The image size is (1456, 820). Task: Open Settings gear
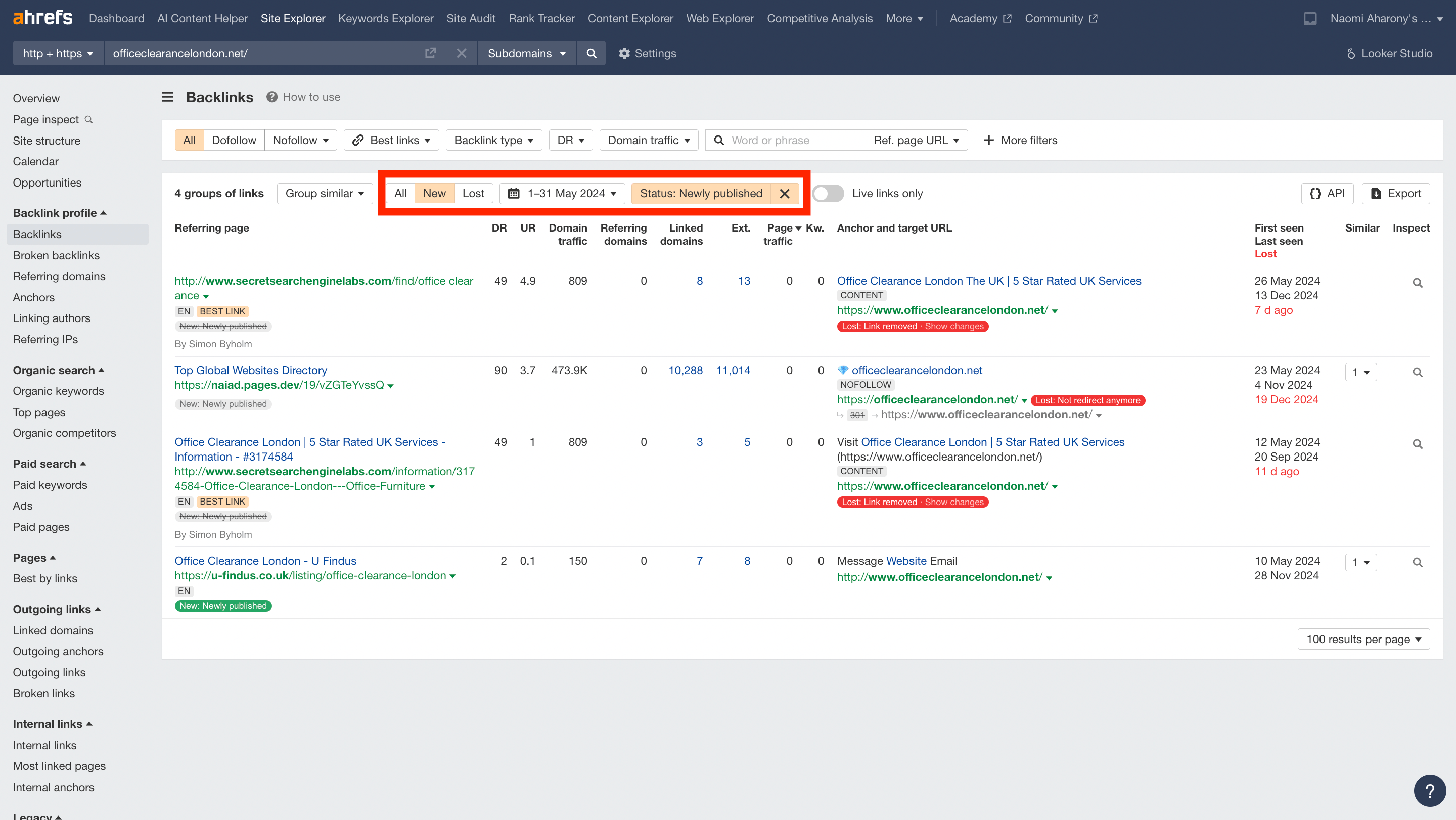(647, 53)
